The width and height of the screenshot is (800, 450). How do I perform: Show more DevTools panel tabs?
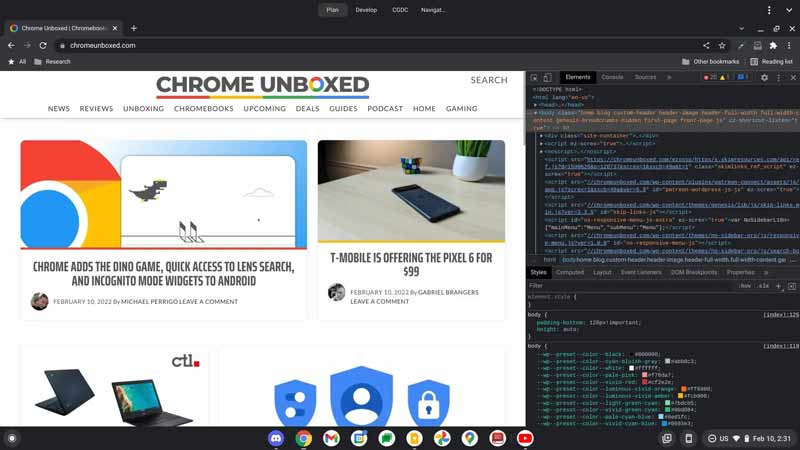click(x=669, y=78)
